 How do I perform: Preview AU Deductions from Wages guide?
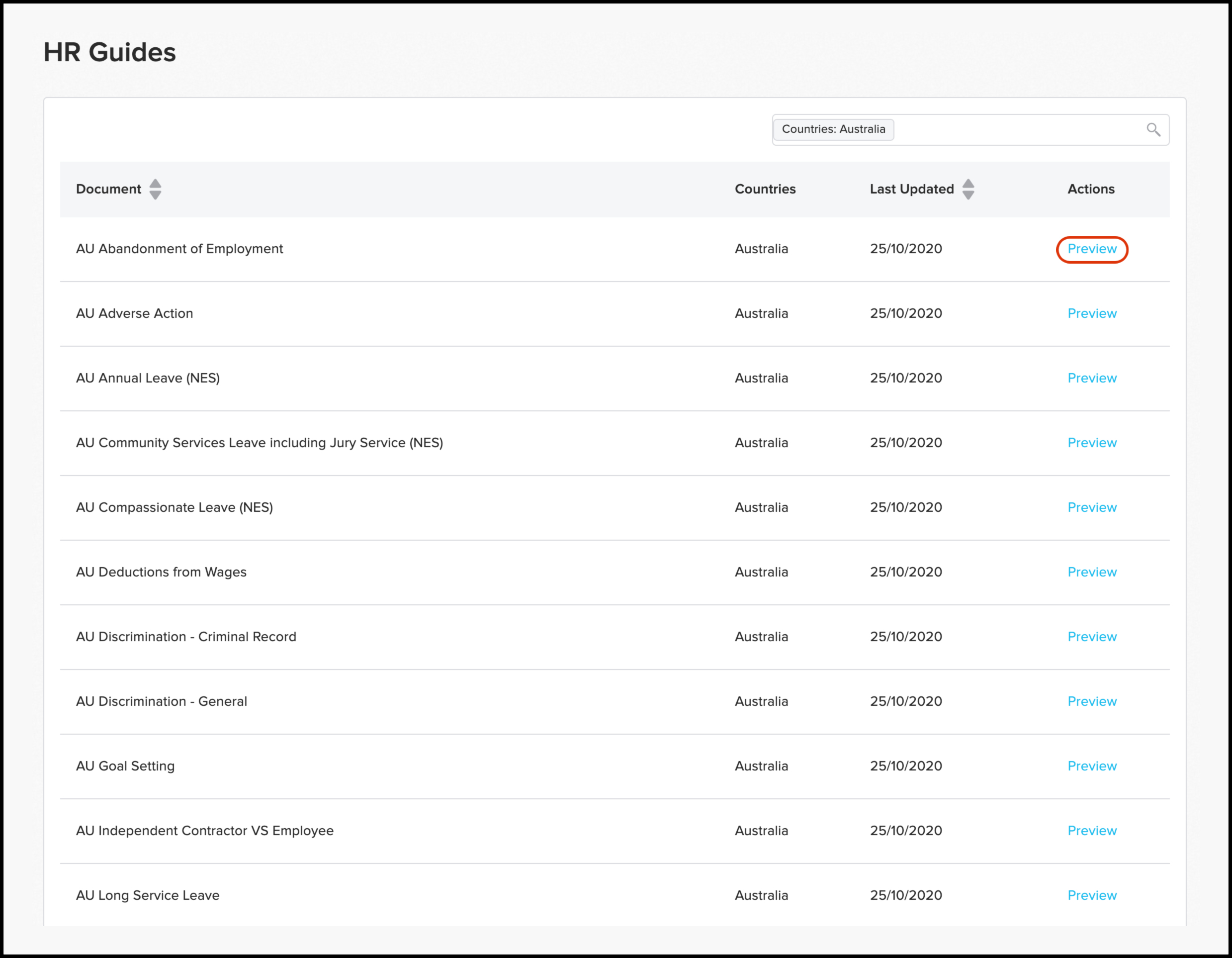[1091, 572]
